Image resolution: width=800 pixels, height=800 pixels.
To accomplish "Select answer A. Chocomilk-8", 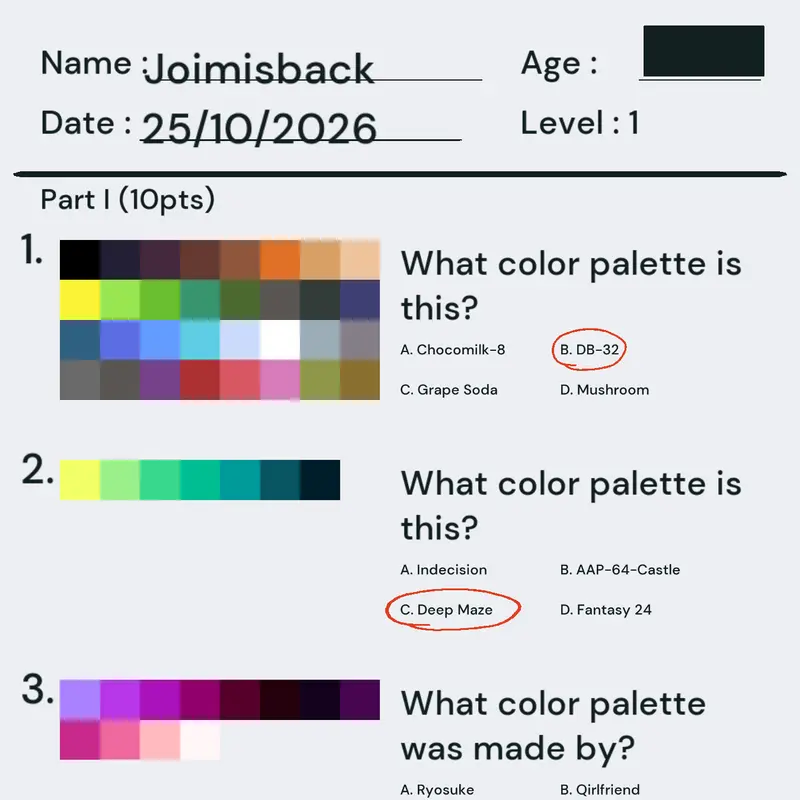I will click(x=453, y=349).
